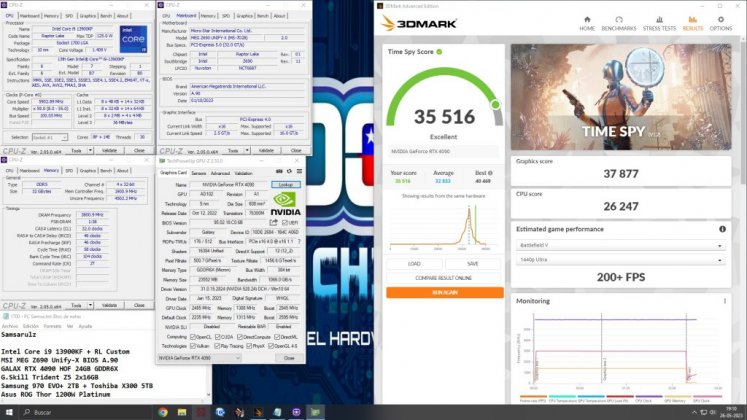Click the Time Spy score validation checkmark

(x=439, y=51)
